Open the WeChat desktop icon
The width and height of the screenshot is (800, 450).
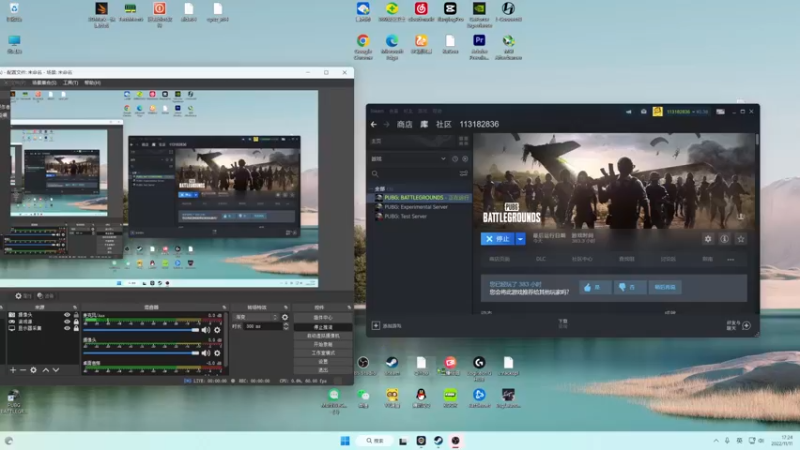point(363,398)
